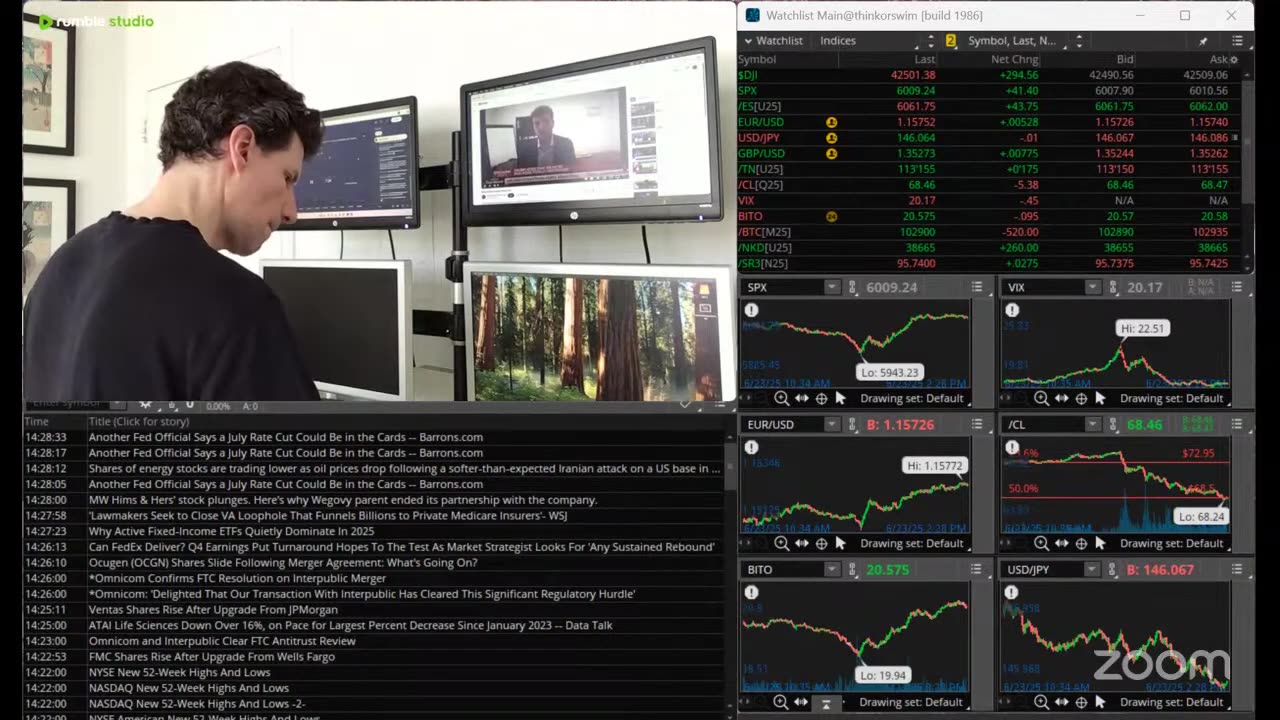Click zoom magnifier in VIX chart toolbar
The height and width of the screenshot is (720, 1280).
(1041, 398)
